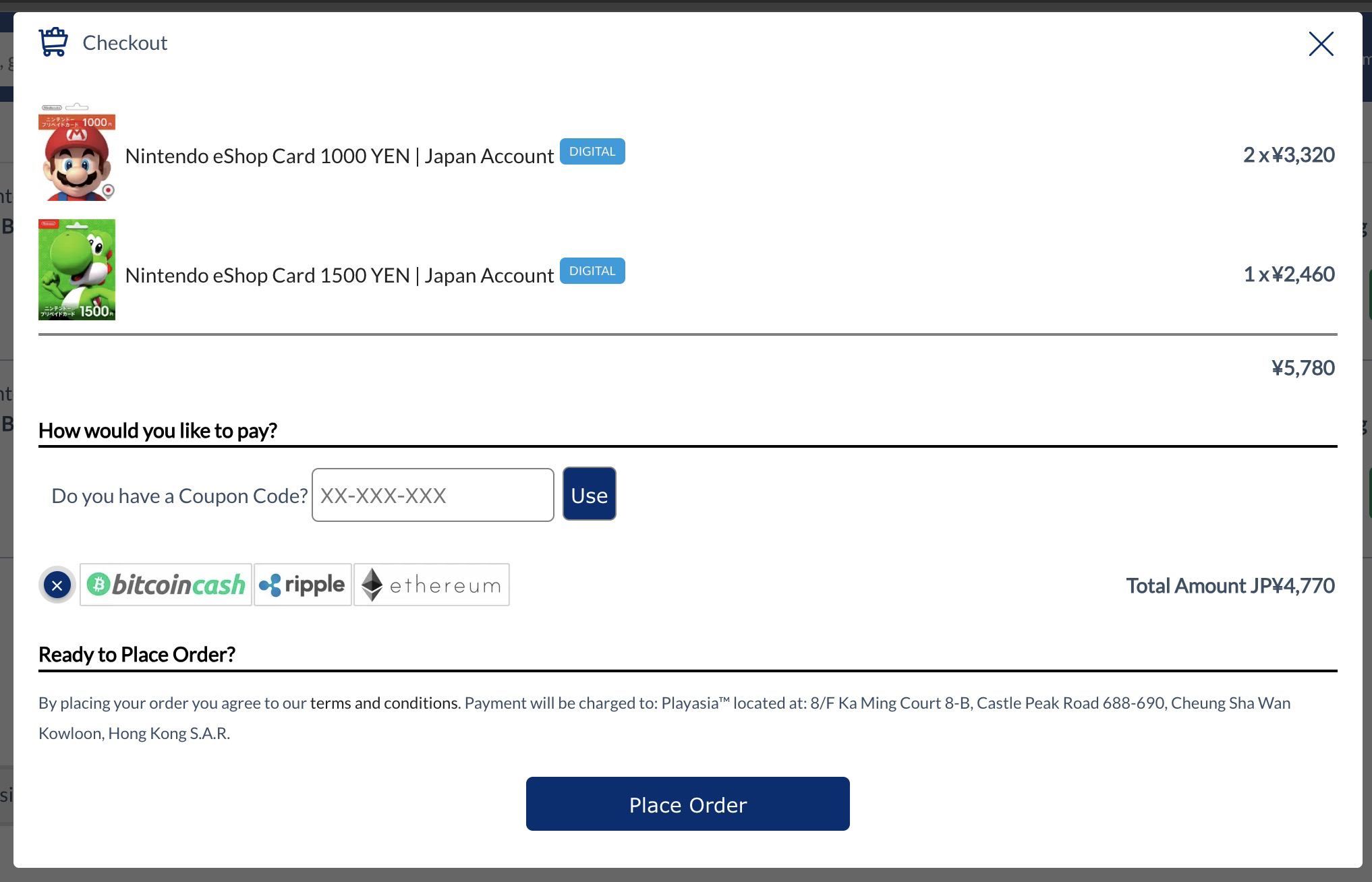1372x882 pixels.
Task: Click the ¥5,780 subtotal
Action: click(1303, 367)
